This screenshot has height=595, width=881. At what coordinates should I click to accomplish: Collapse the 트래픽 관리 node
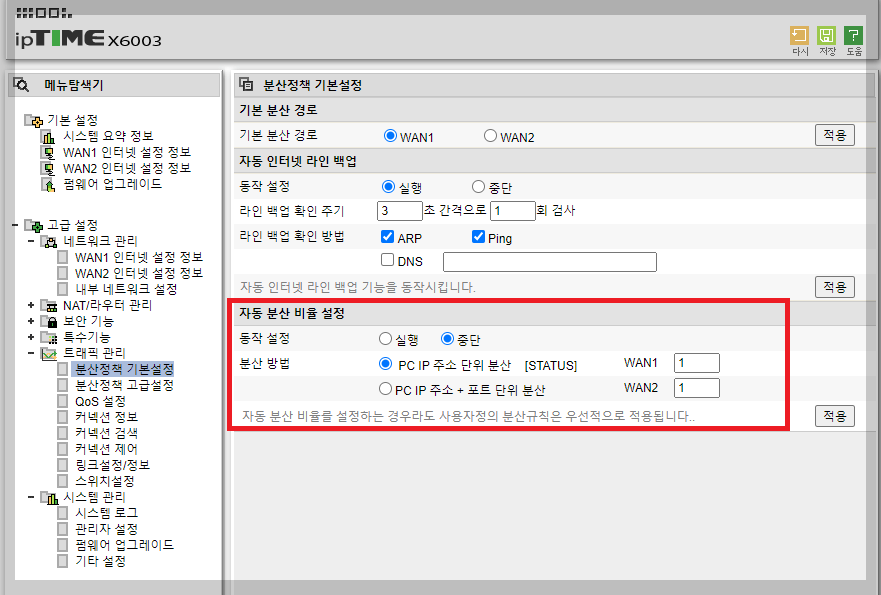click(31, 353)
